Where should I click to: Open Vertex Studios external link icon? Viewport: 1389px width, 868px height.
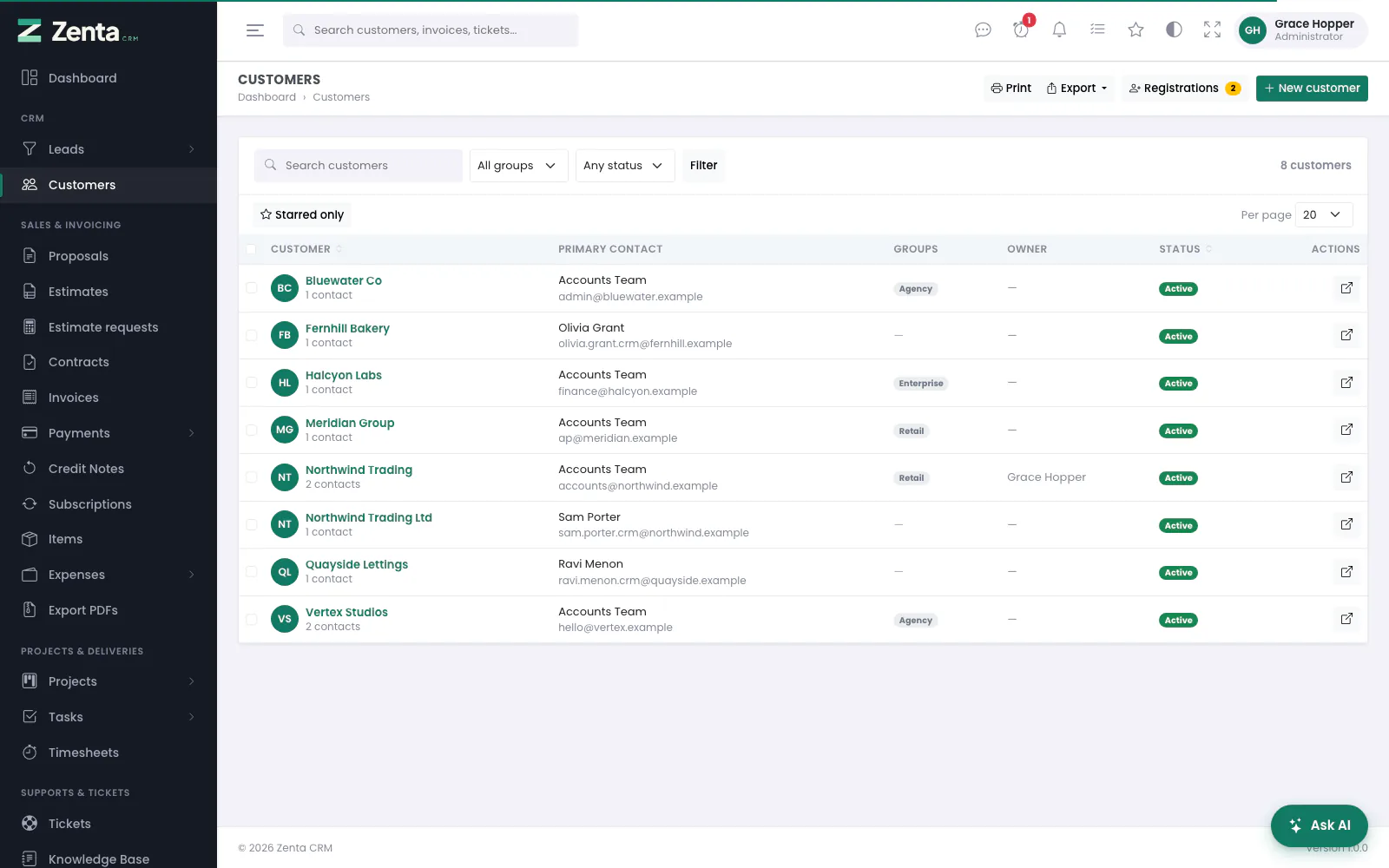(x=1346, y=619)
